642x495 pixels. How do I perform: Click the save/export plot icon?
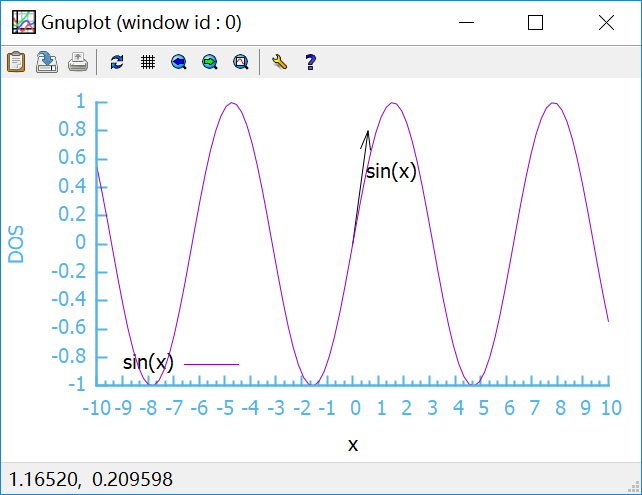[x=47, y=62]
